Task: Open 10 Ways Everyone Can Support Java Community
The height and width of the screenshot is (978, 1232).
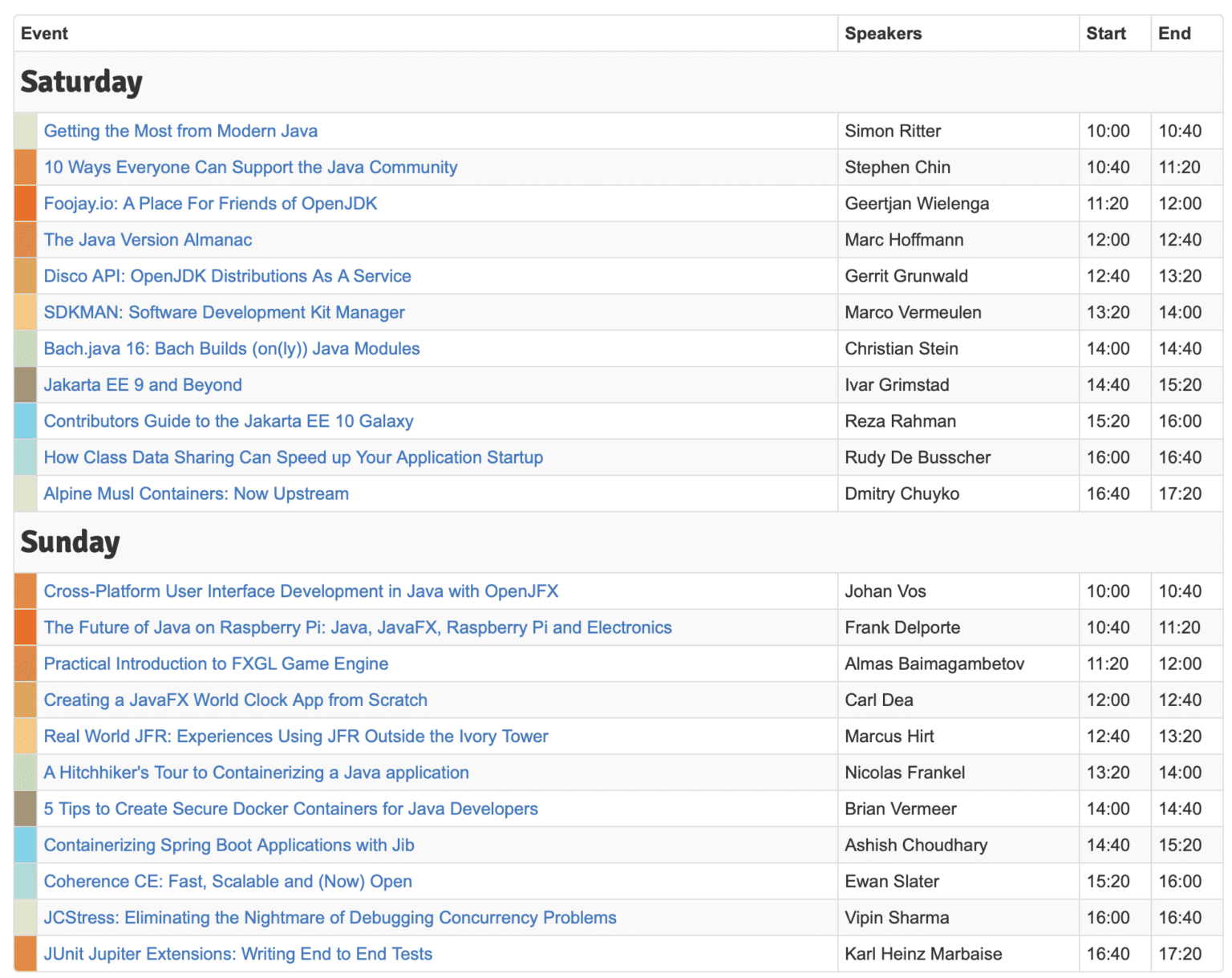Action: (250, 167)
